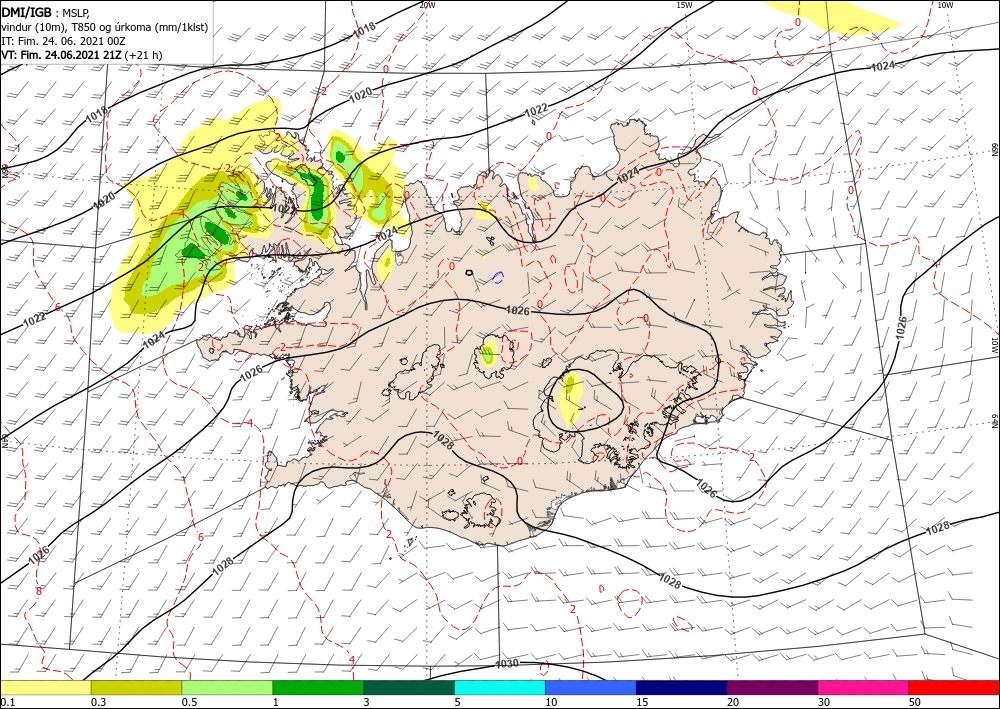The width and height of the screenshot is (1000, 709).
Task: Click the blue 10–15 mm legend swatch
Action: point(591,687)
